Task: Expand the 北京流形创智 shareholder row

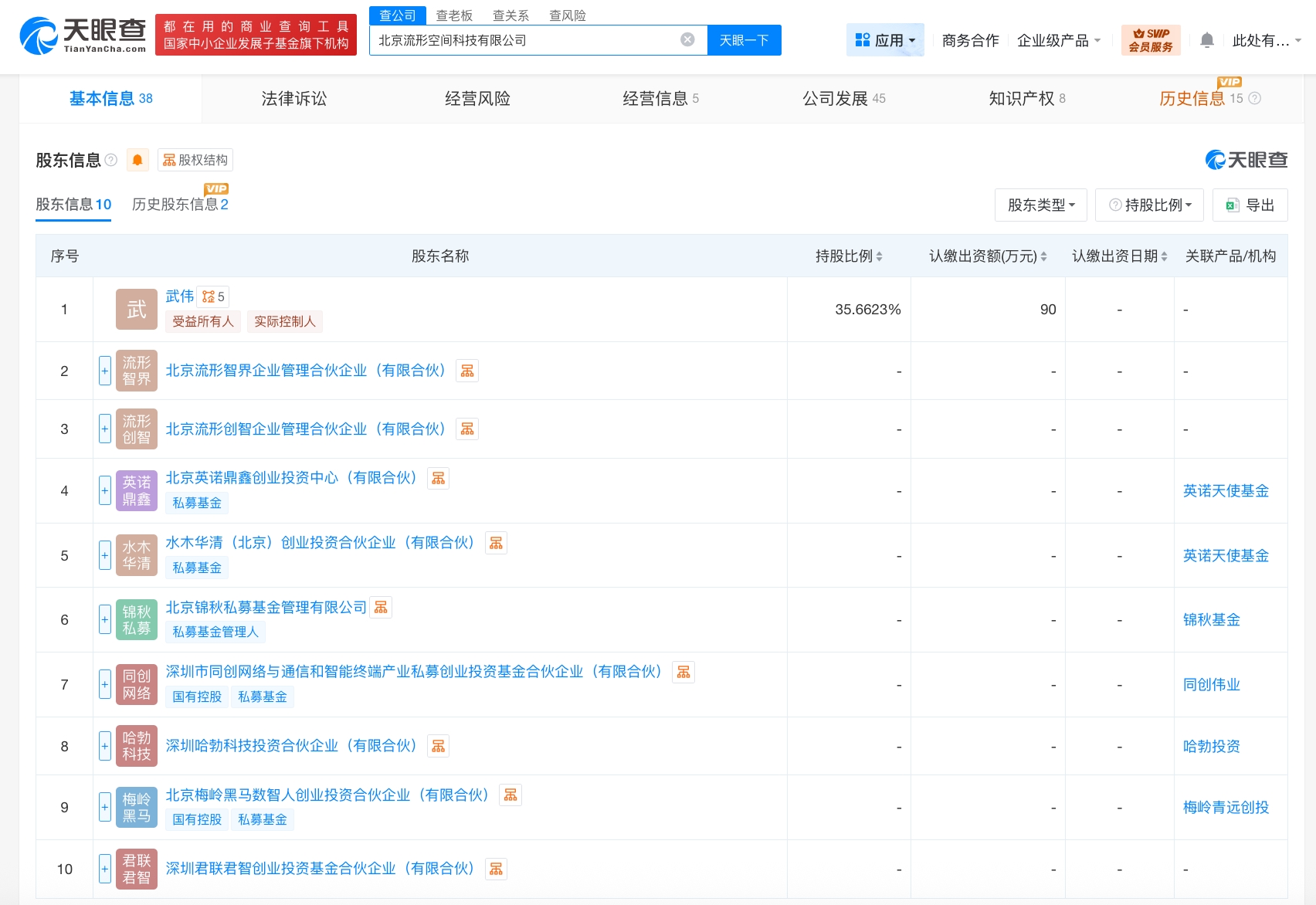Action: [104, 429]
